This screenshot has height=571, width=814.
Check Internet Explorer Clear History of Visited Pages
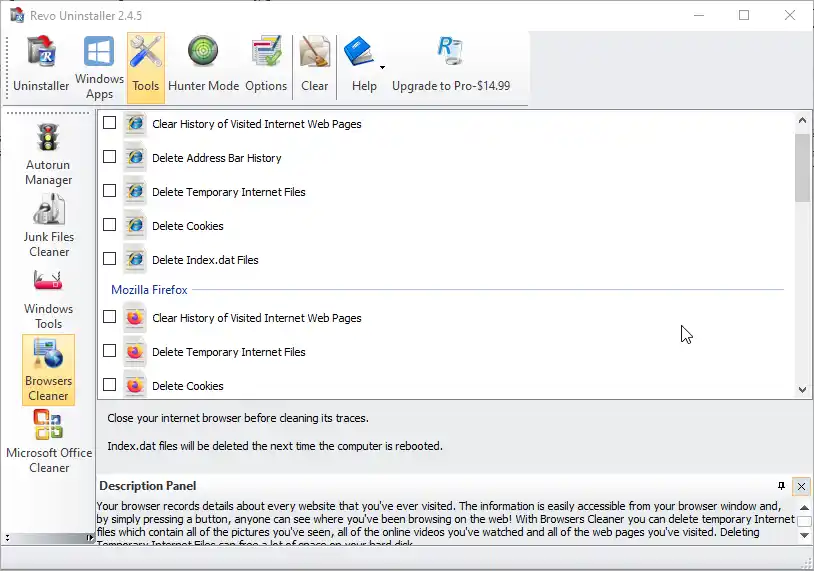click(x=110, y=123)
